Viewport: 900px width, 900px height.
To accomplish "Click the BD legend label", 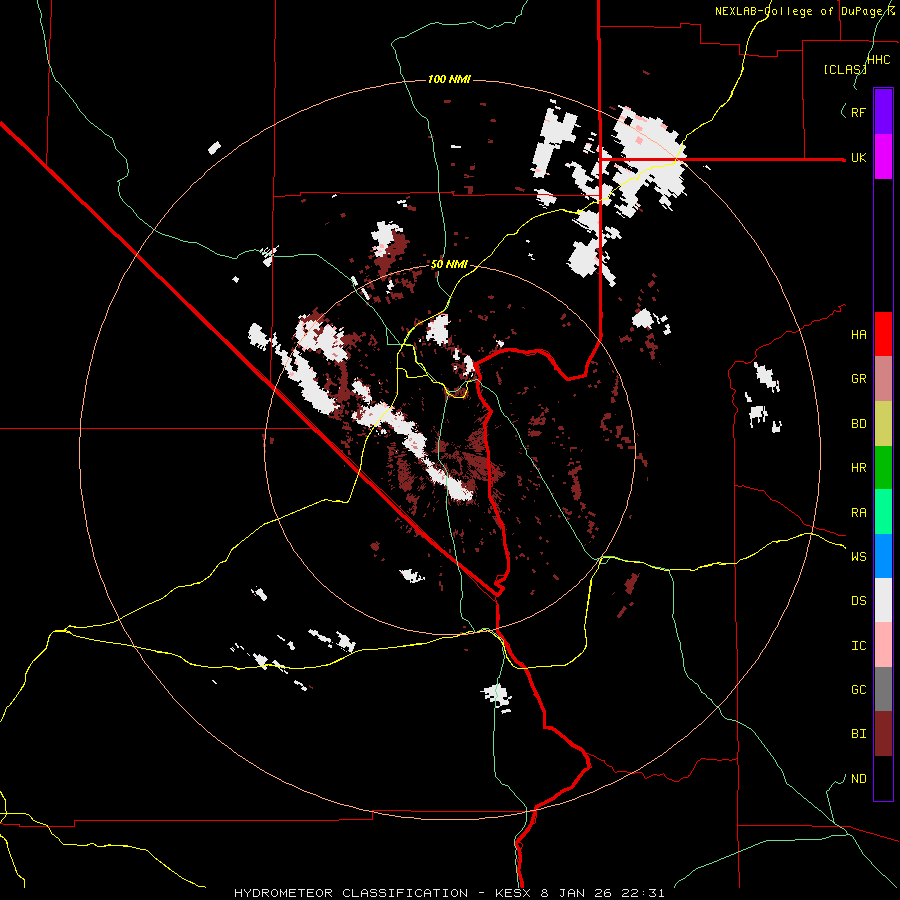I will (x=858, y=424).
